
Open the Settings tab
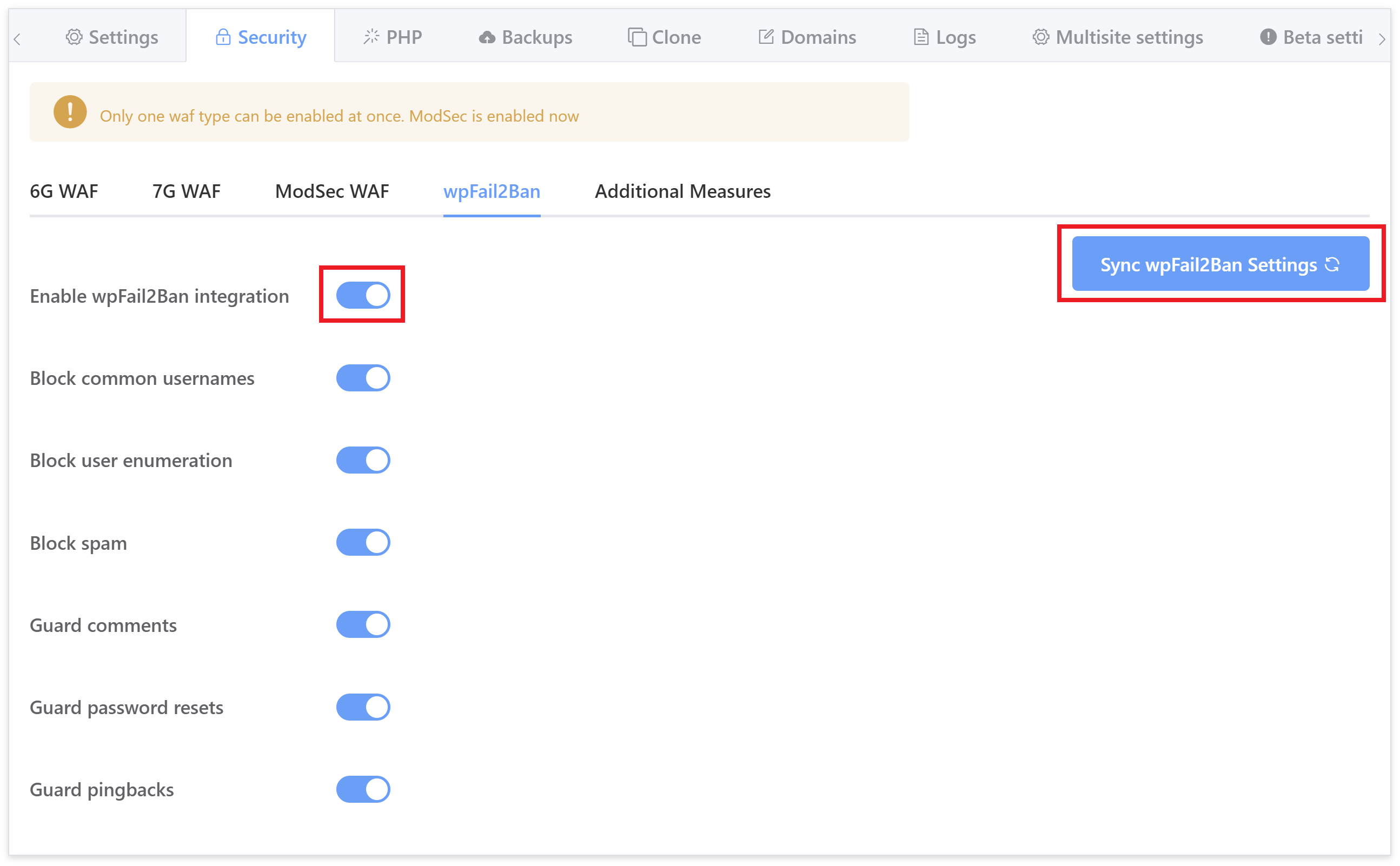pyautogui.click(x=112, y=37)
